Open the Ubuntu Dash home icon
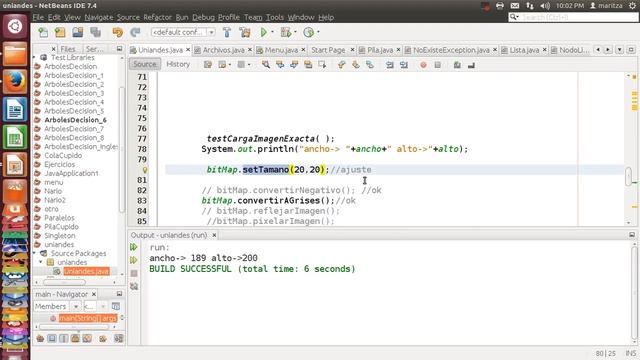Screen dimensions: 640x360 (x=15, y=26)
